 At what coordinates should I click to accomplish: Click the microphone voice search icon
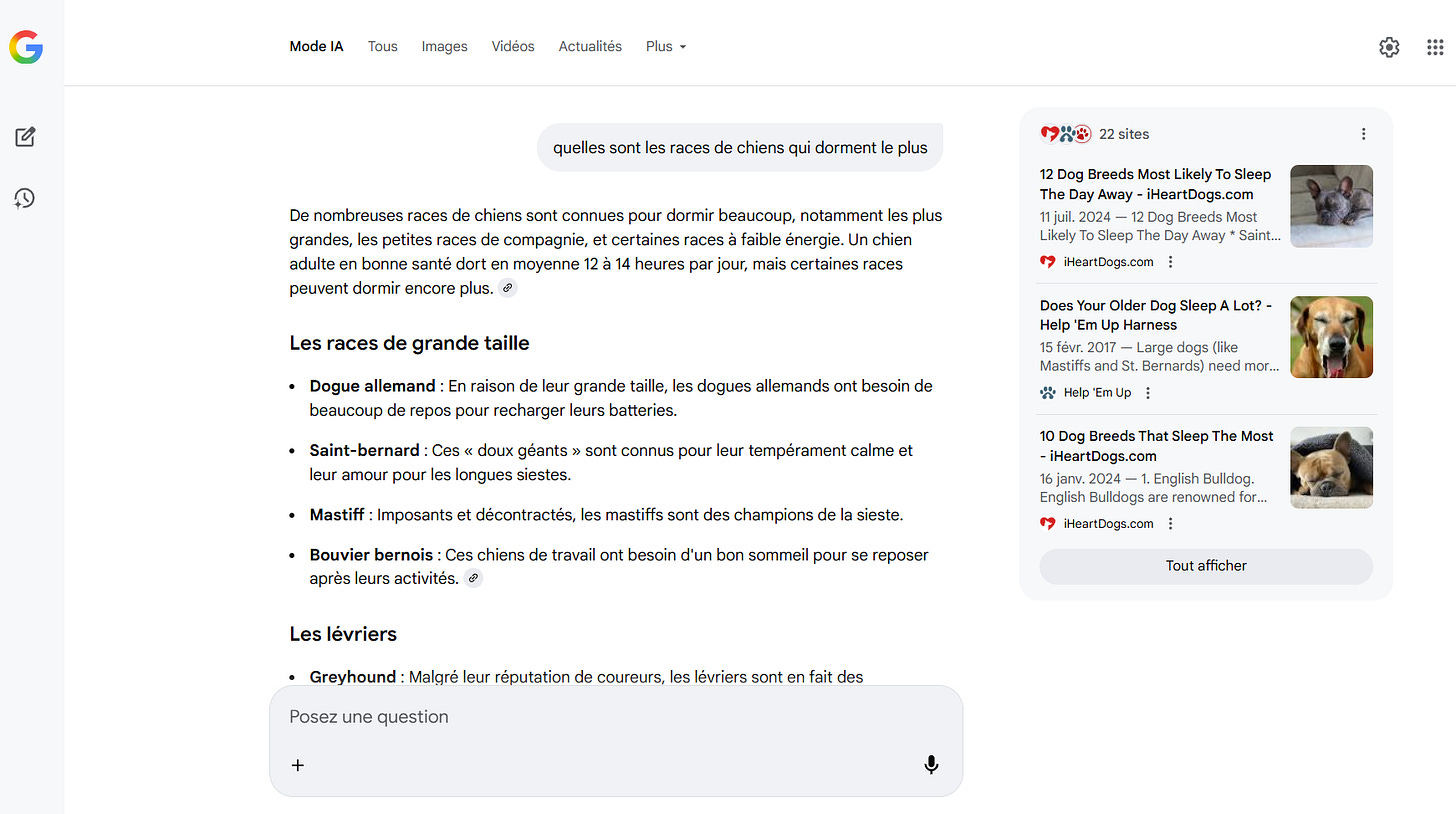[931, 765]
